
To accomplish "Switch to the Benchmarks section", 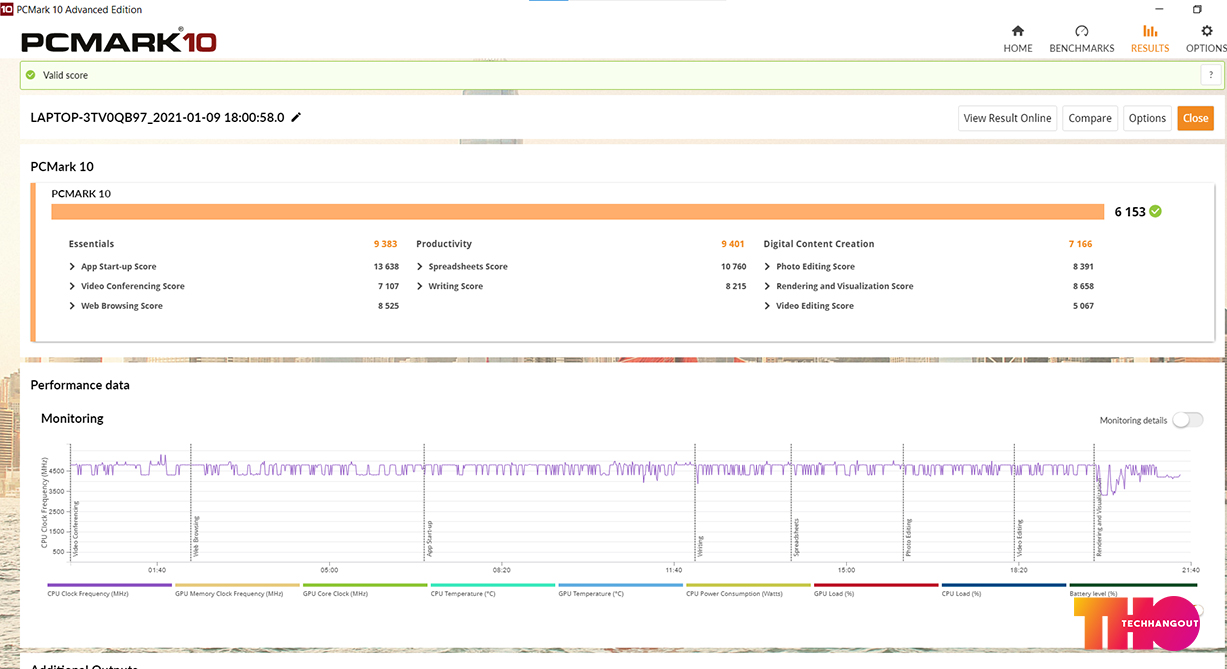I will click(x=1081, y=39).
